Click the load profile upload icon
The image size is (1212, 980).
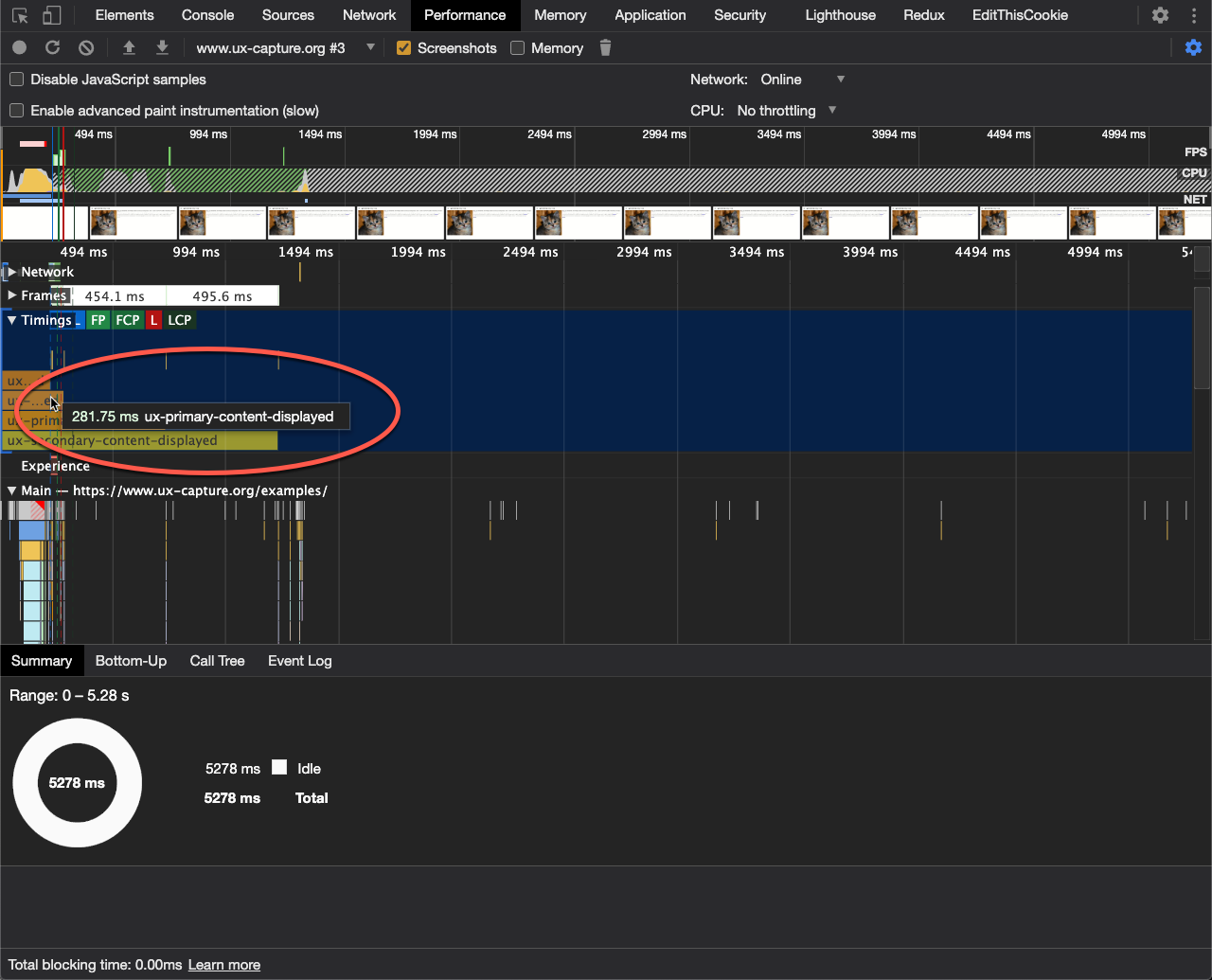(x=130, y=48)
